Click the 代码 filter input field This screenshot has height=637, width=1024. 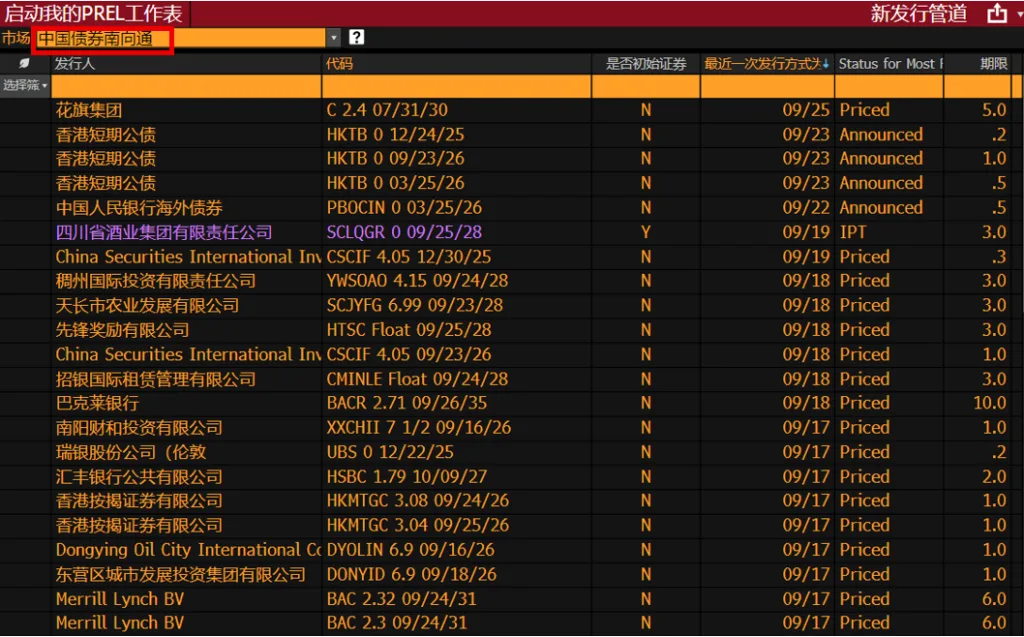pos(456,86)
